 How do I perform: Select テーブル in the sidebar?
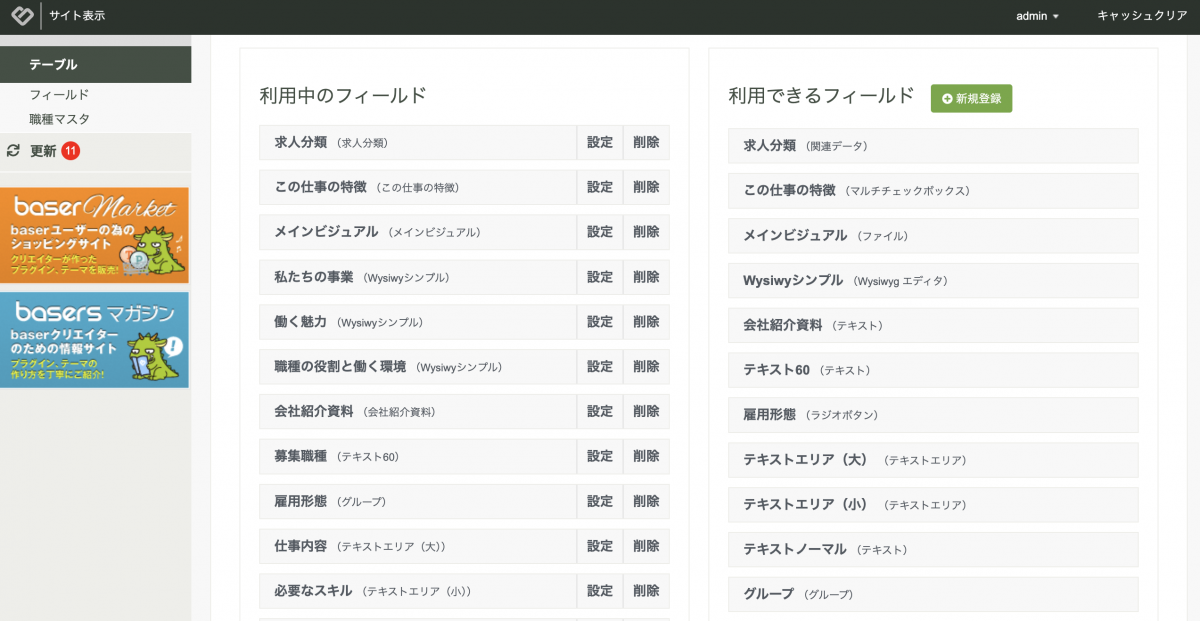coord(53,64)
